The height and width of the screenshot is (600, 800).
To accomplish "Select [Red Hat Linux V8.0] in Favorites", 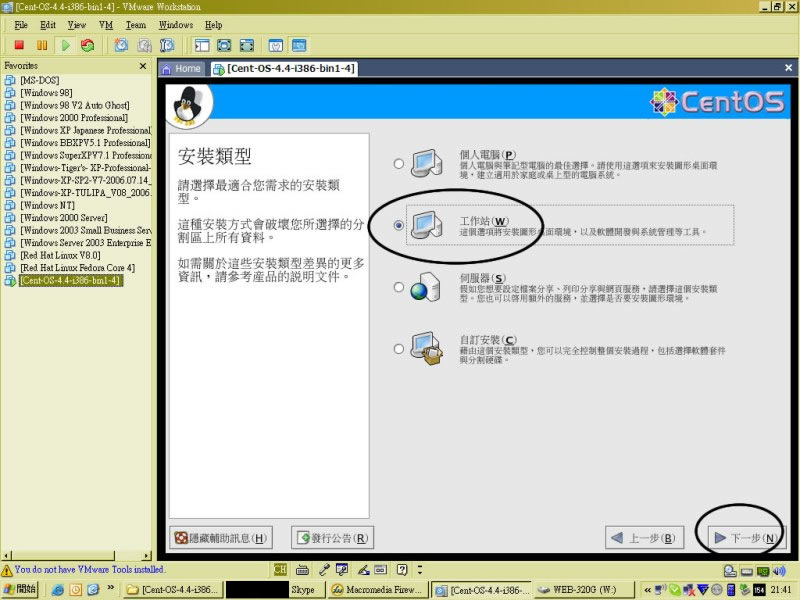I will [x=60, y=255].
